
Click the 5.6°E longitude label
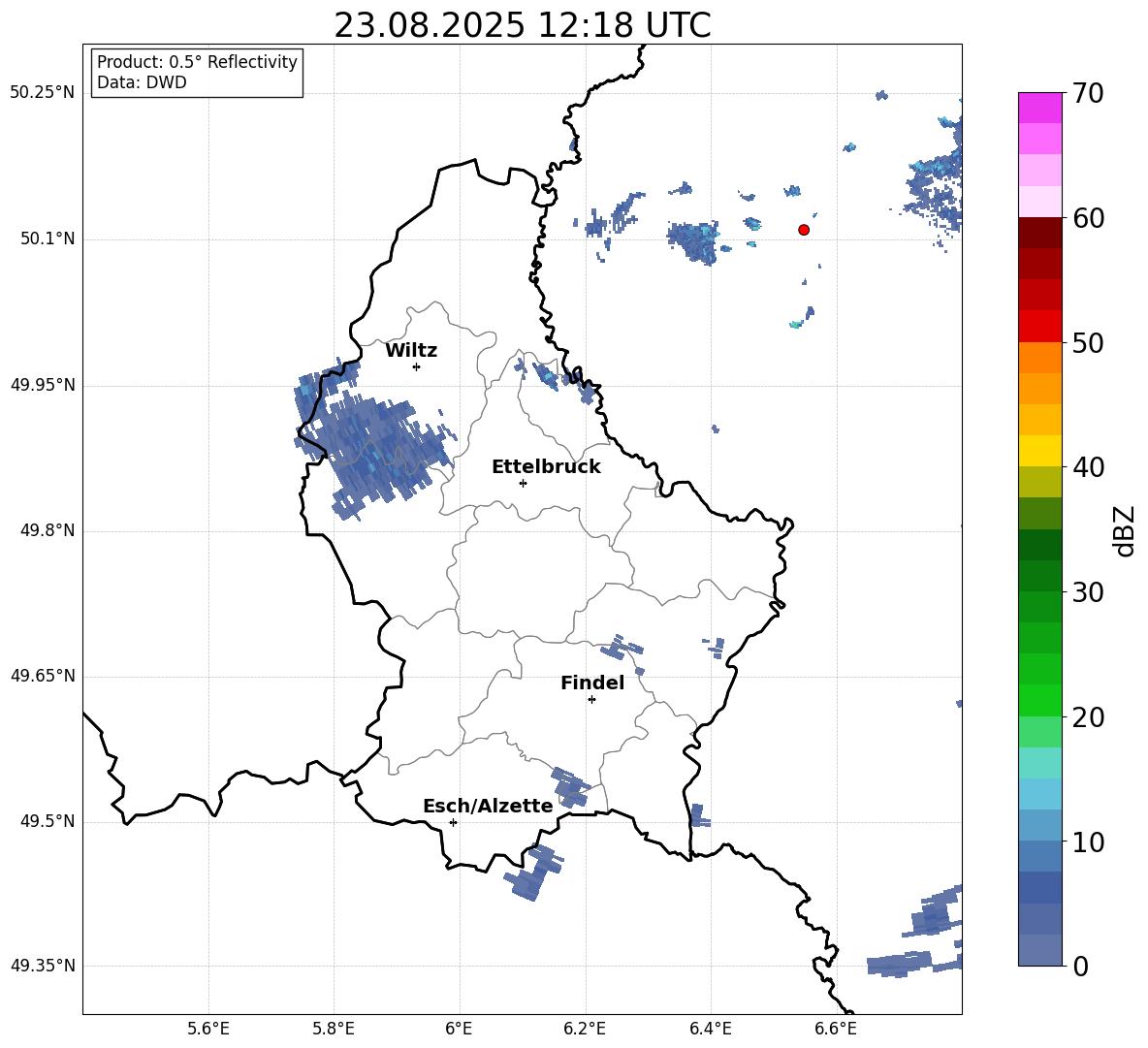coord(208,1029)
